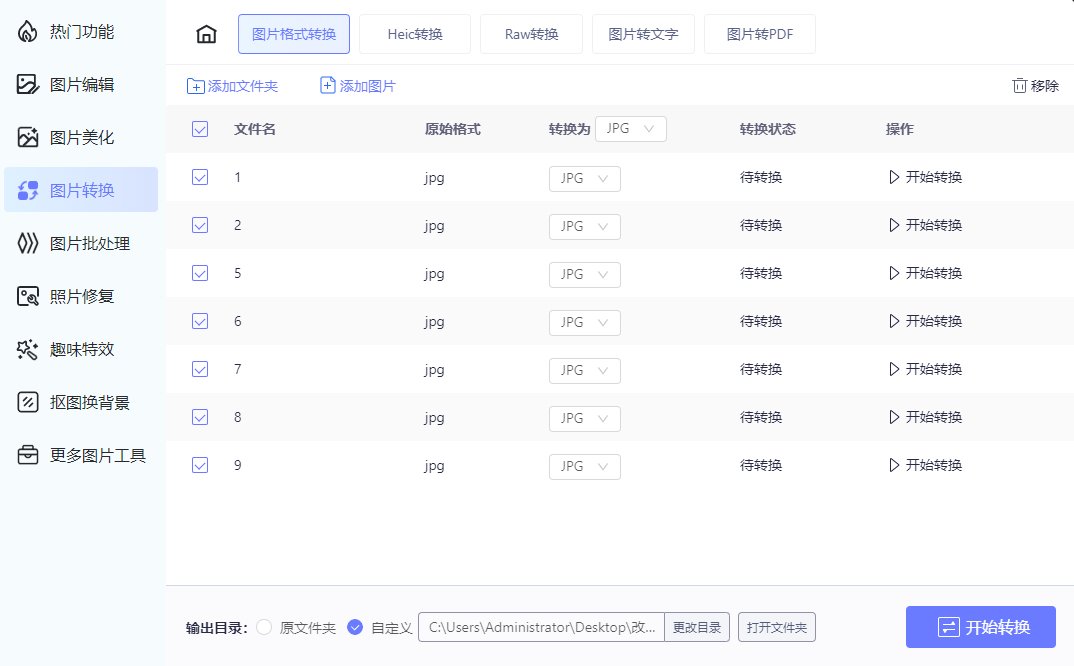
Task: Open 照片修复 in the sidebar
Action: [x=81, y=296]
